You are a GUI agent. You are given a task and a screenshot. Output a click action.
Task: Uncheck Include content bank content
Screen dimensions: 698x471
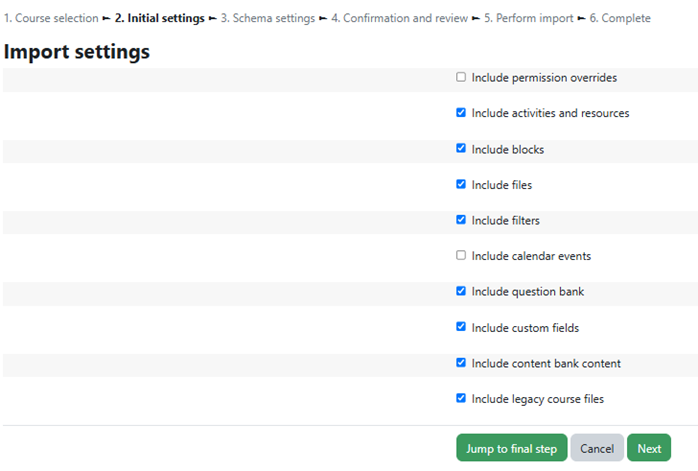tap(461, 363)
